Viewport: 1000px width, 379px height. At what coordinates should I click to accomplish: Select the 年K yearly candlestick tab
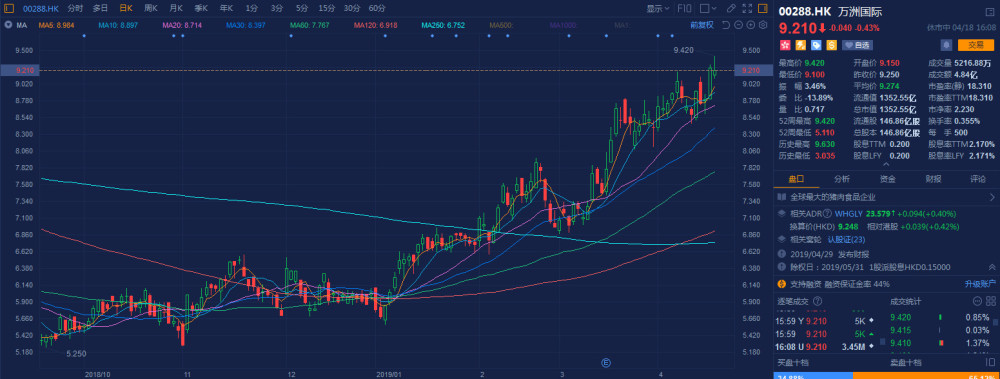coord(226,8)
